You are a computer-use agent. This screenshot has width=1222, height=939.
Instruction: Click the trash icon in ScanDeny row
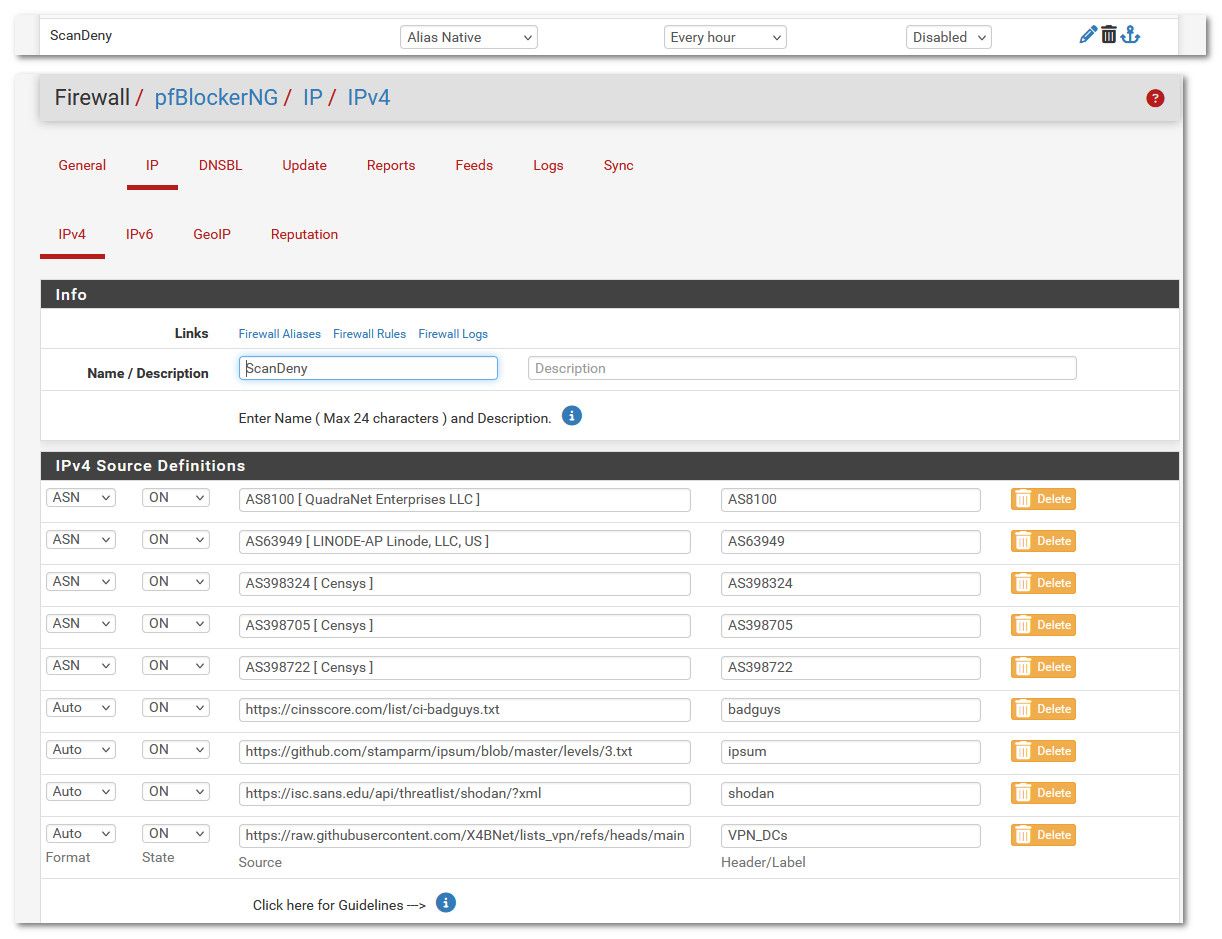pos(1109,36)
